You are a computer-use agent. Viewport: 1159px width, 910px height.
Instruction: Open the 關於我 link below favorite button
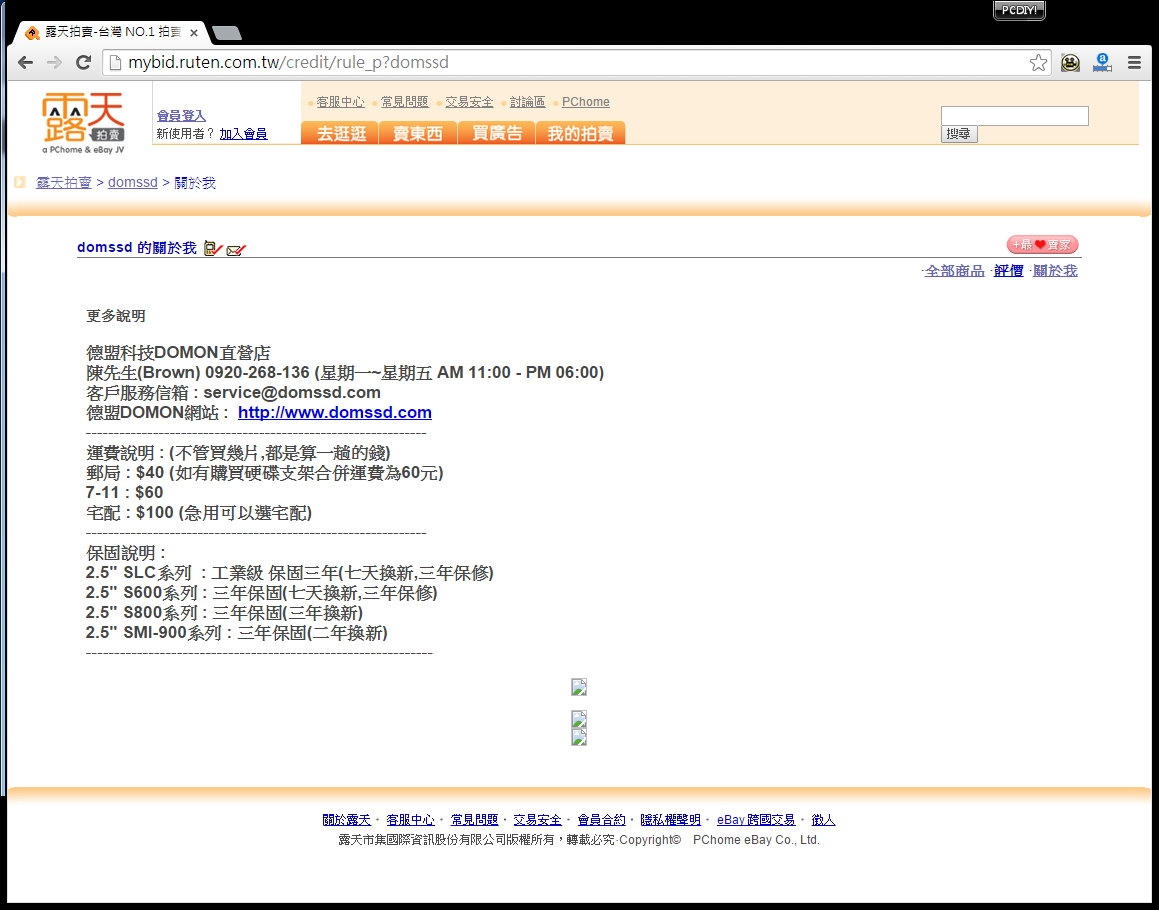point(1055,271)
